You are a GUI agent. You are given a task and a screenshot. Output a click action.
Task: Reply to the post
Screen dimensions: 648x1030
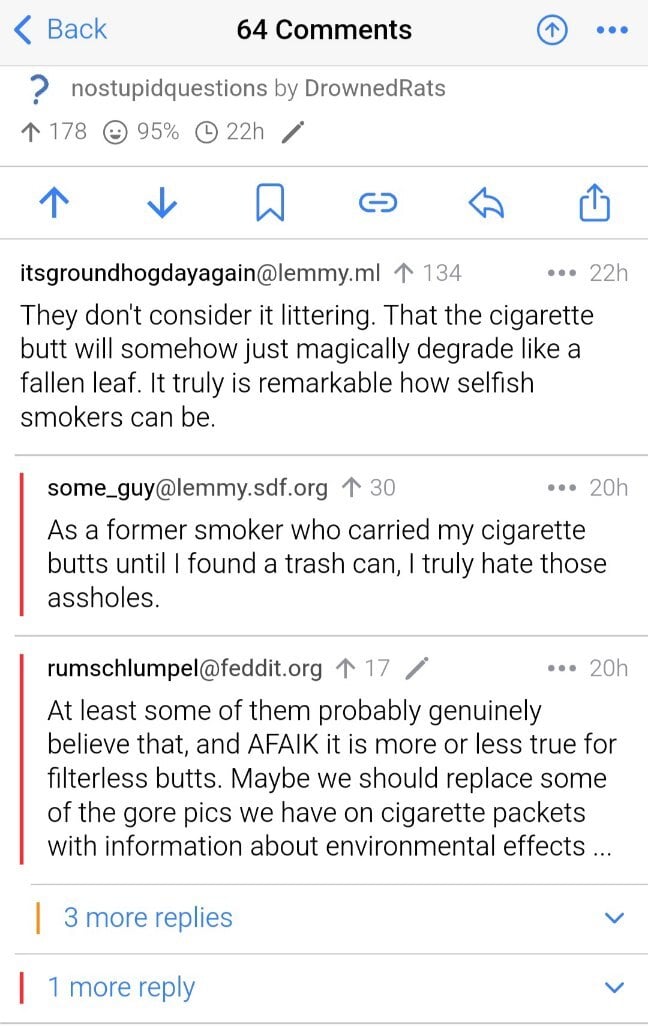[x=486, y=204]
